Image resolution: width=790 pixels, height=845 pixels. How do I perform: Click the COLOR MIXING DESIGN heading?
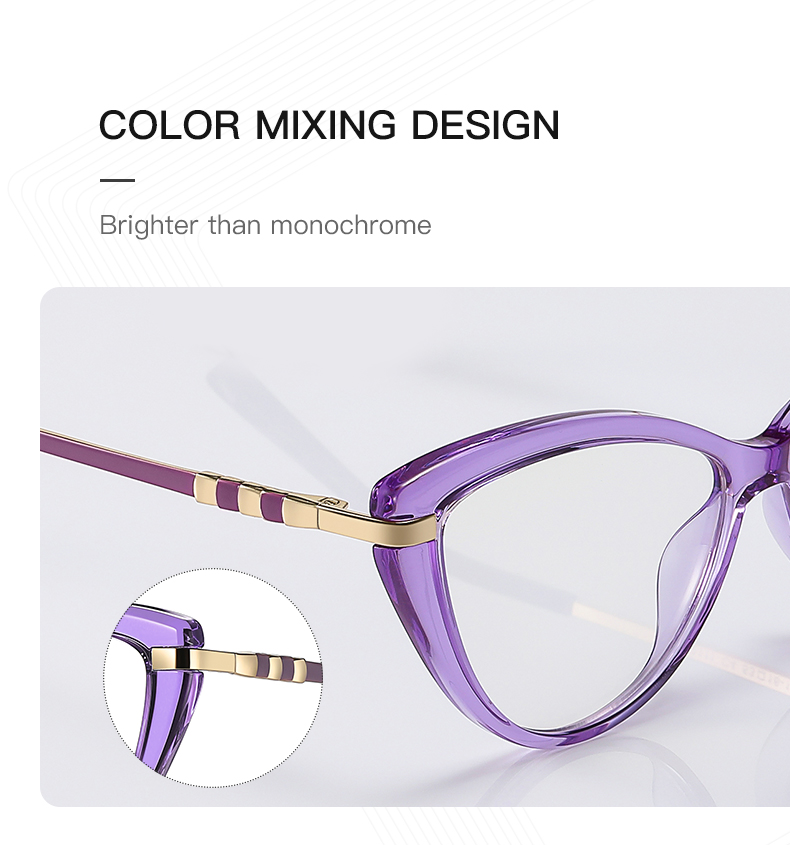pos(329,125)
